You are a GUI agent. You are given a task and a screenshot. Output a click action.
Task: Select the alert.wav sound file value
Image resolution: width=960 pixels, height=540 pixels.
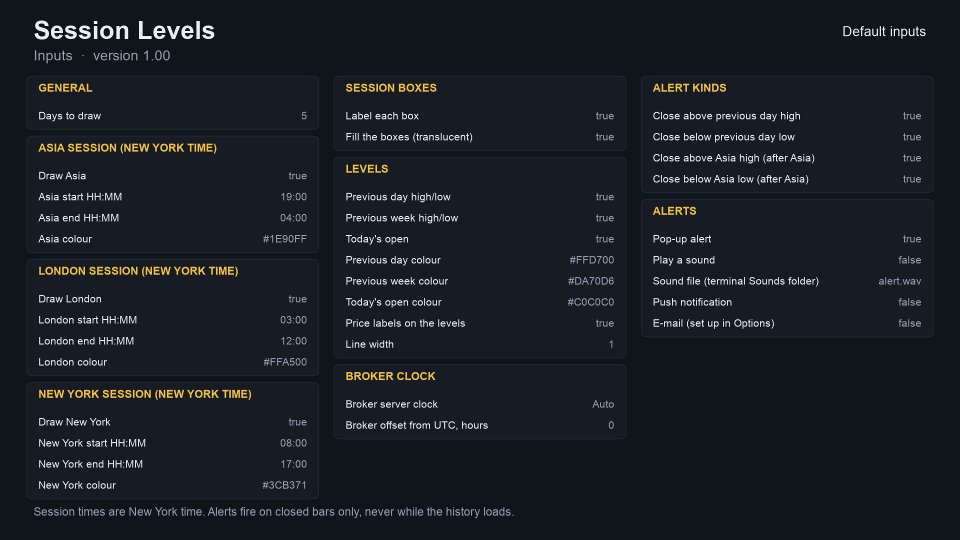(x=900, y=281)
